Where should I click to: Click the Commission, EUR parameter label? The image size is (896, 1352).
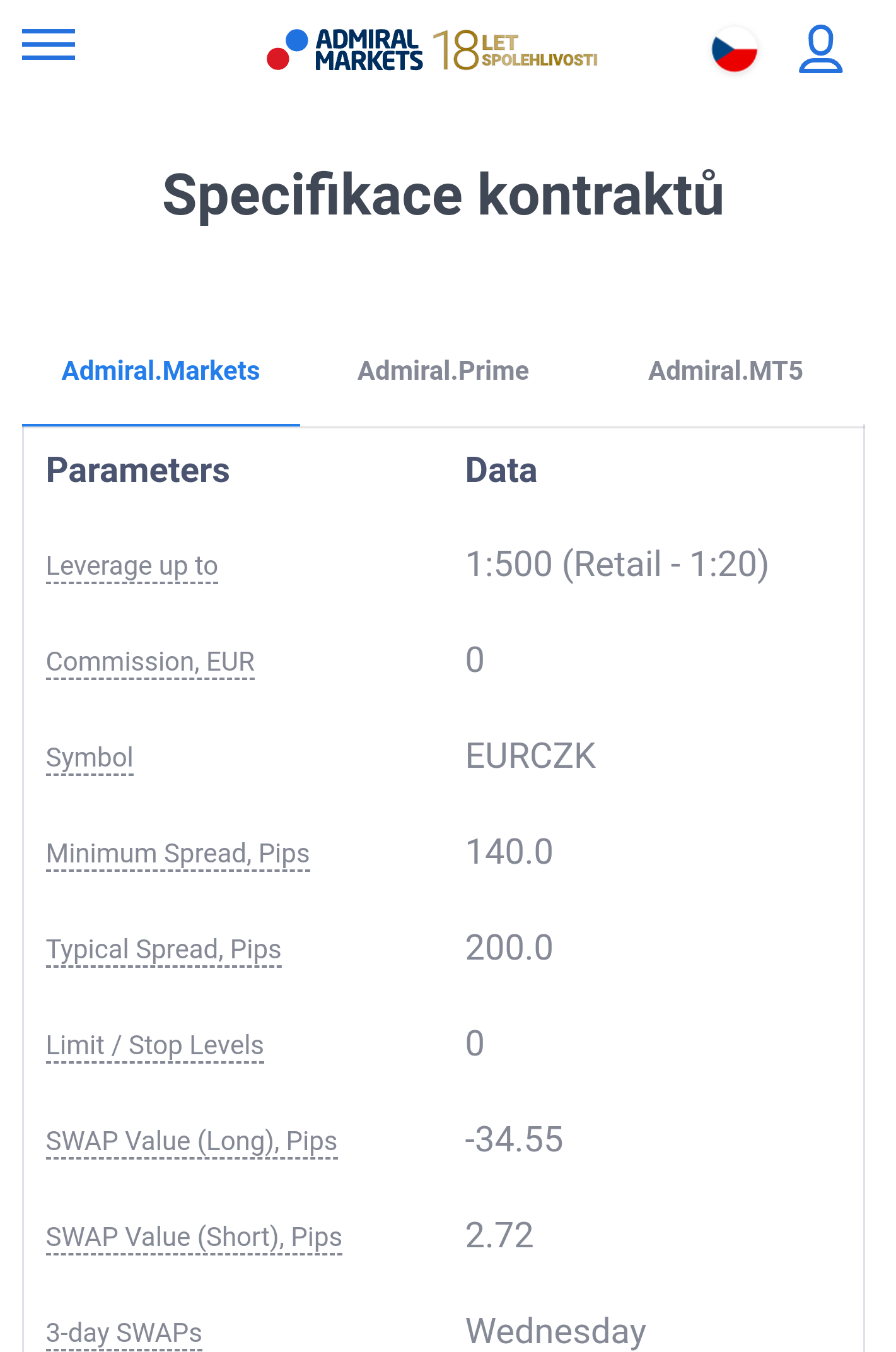(x=150, y=662)
